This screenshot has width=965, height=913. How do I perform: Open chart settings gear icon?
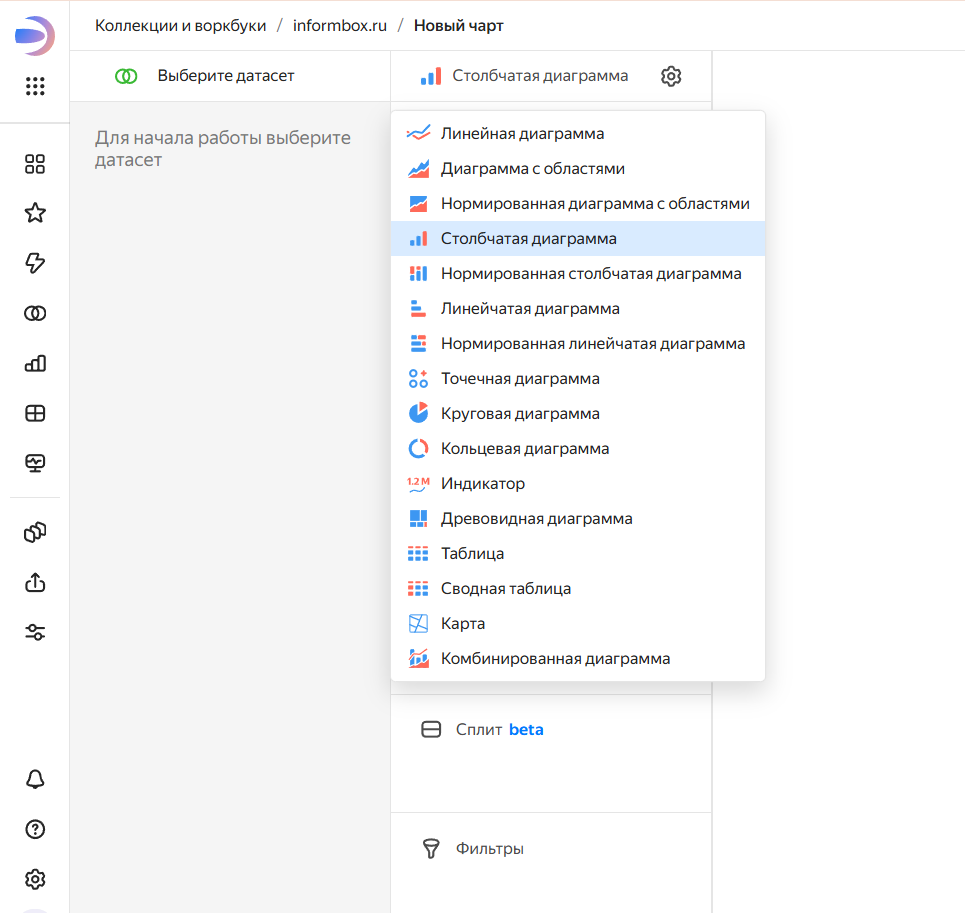tap(671, 76)
